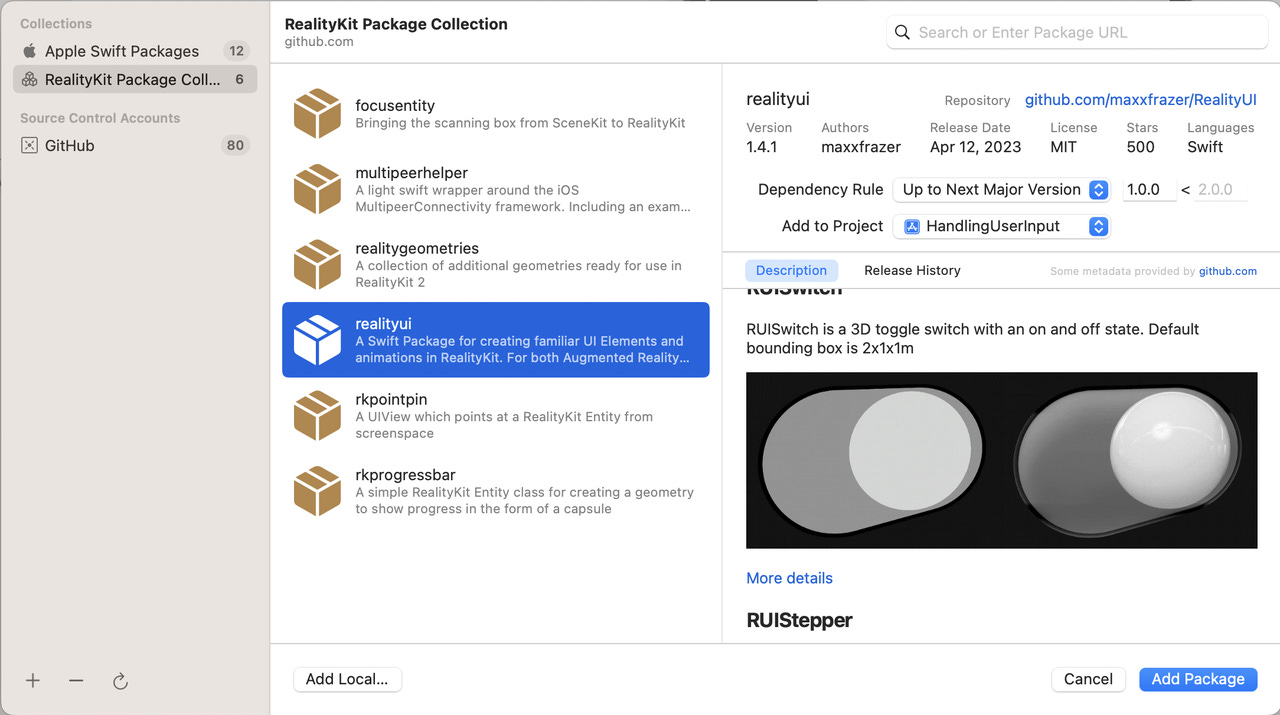
Task: Select the rkpointpin package title
Action: click(x=391, y=399)
